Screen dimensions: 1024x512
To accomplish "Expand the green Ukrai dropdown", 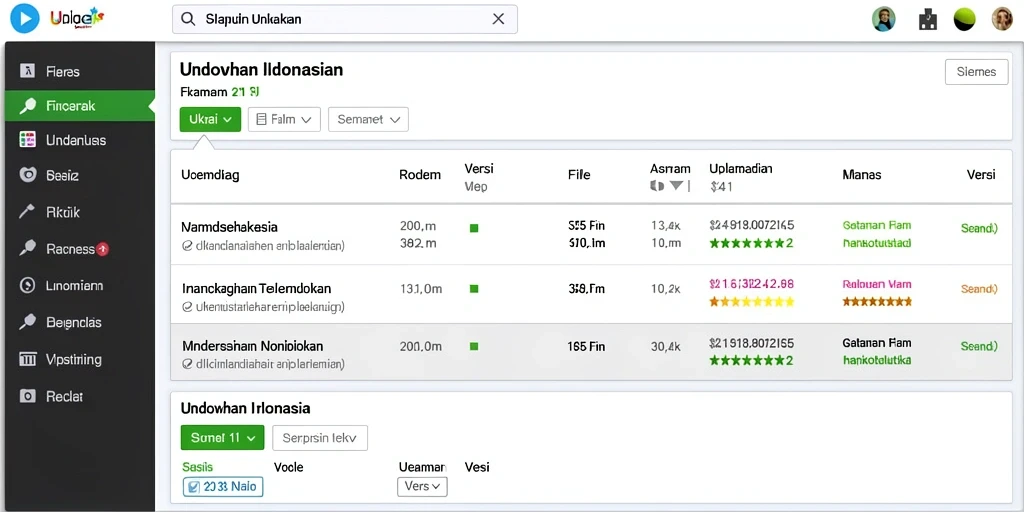I will point(210,120).
